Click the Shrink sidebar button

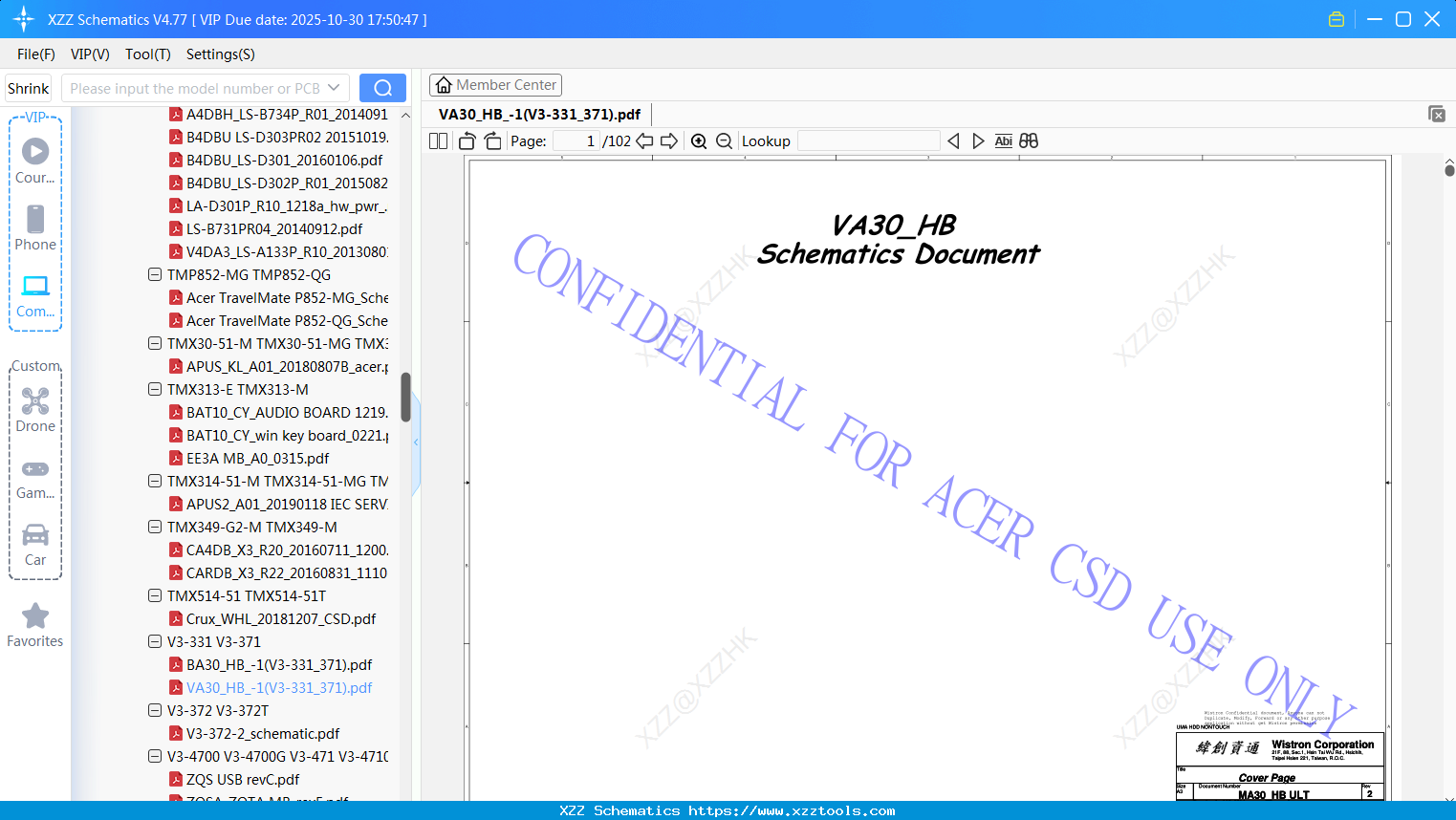(28, 87)
